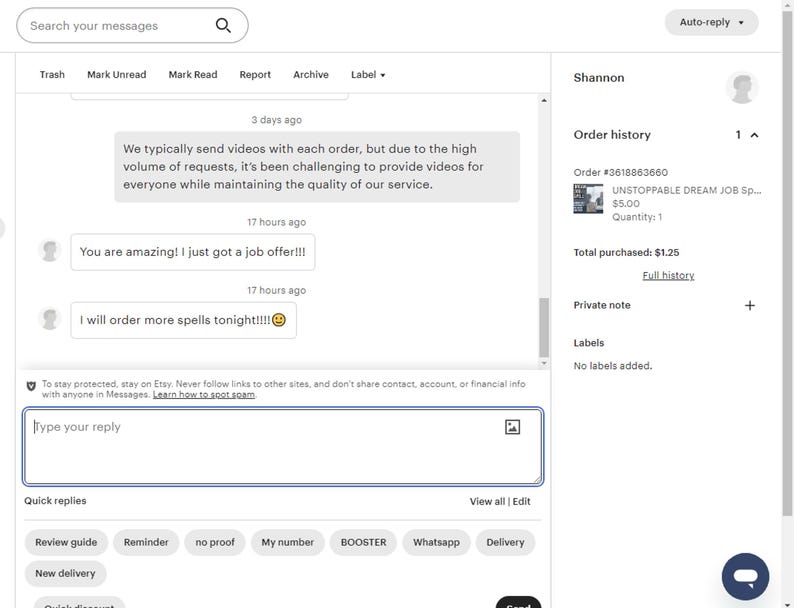Click the search magnifier icon
This screenshot has height=608, width=794.
223,25
